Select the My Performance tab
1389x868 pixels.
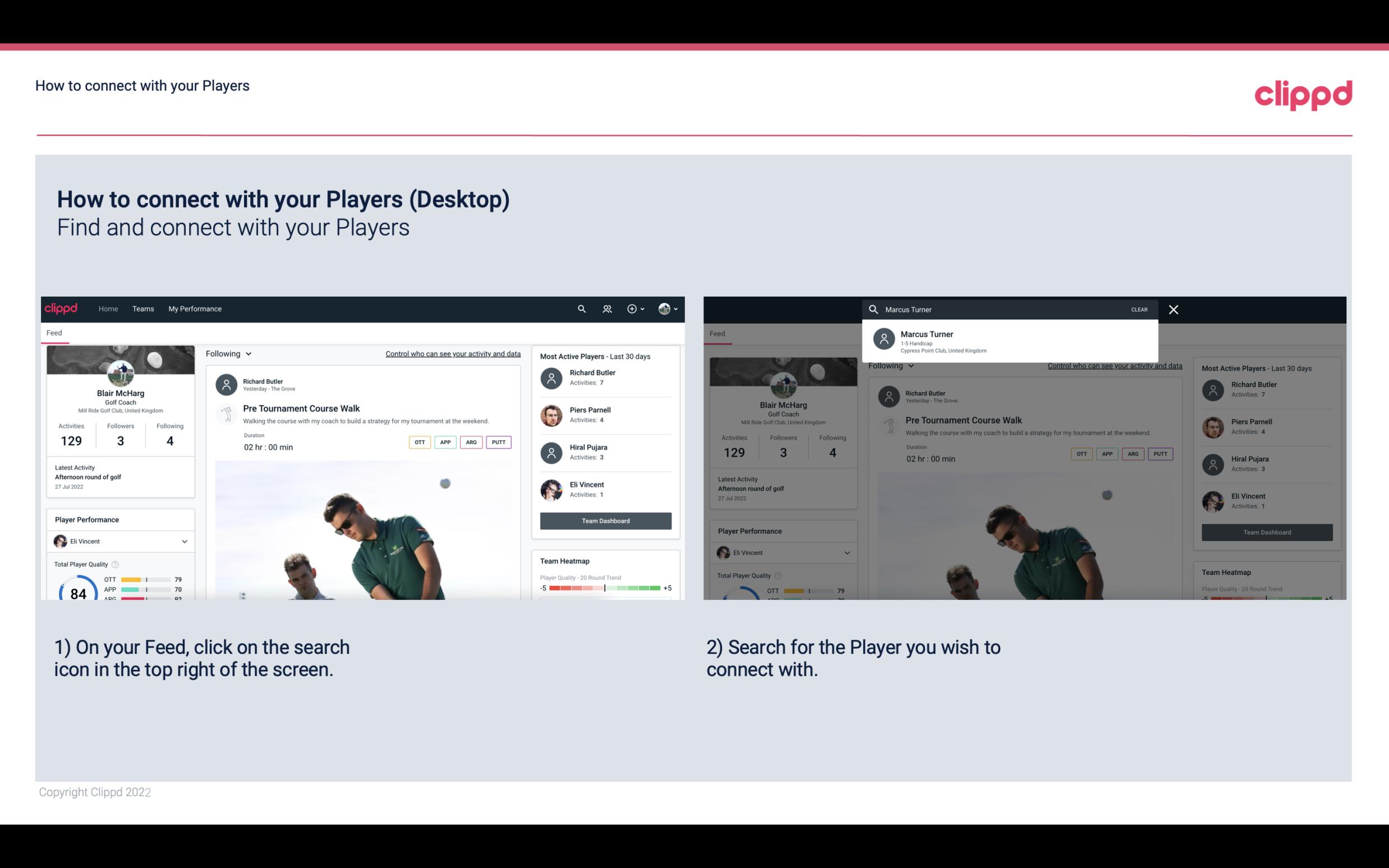coord(195,308)
